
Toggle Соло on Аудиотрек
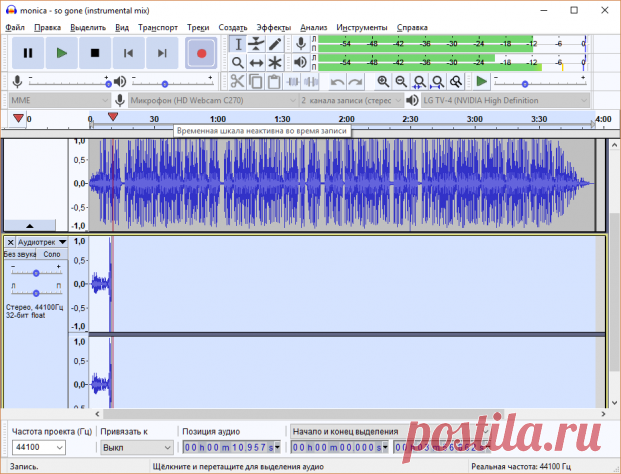point(52,254)
